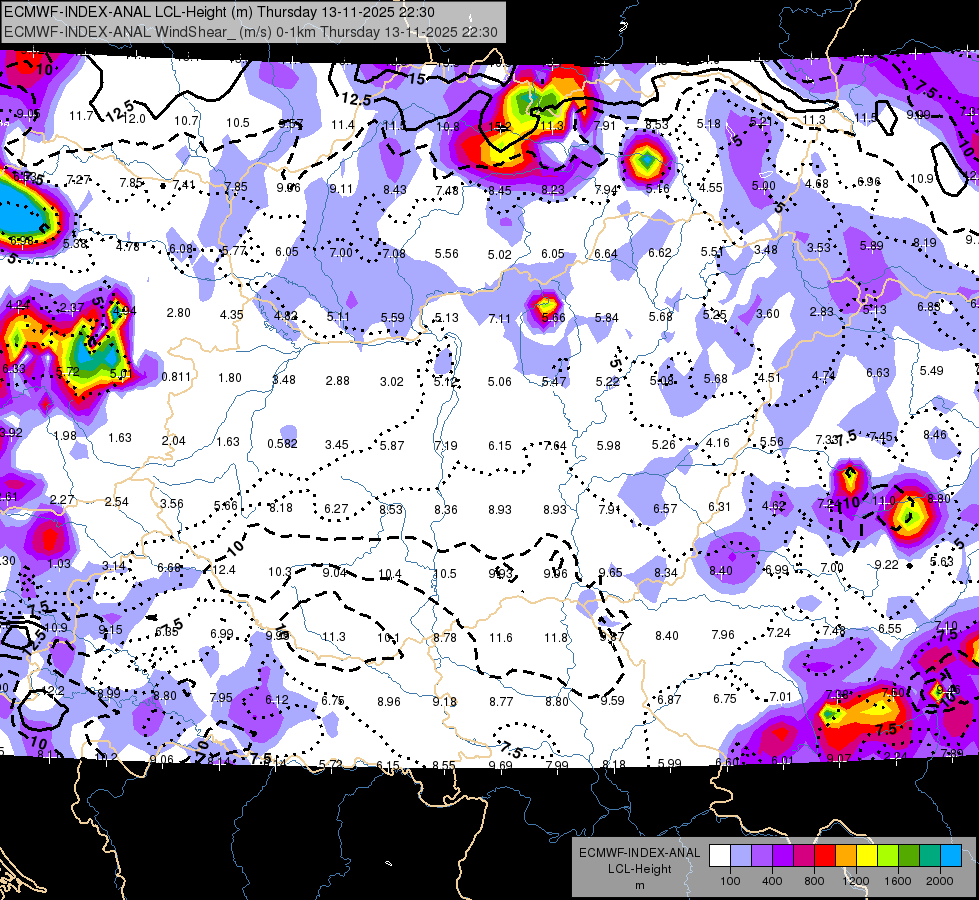Click the wind shear value "3.02"

pyautogui.click(x=391, y=382)
